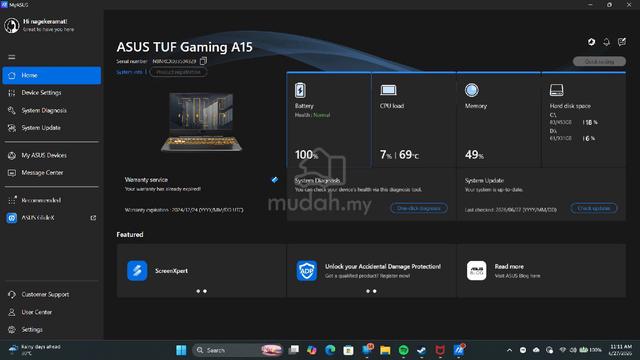Select the Battery status card
The image size is (640, 360).
click(x=329, y=120)
